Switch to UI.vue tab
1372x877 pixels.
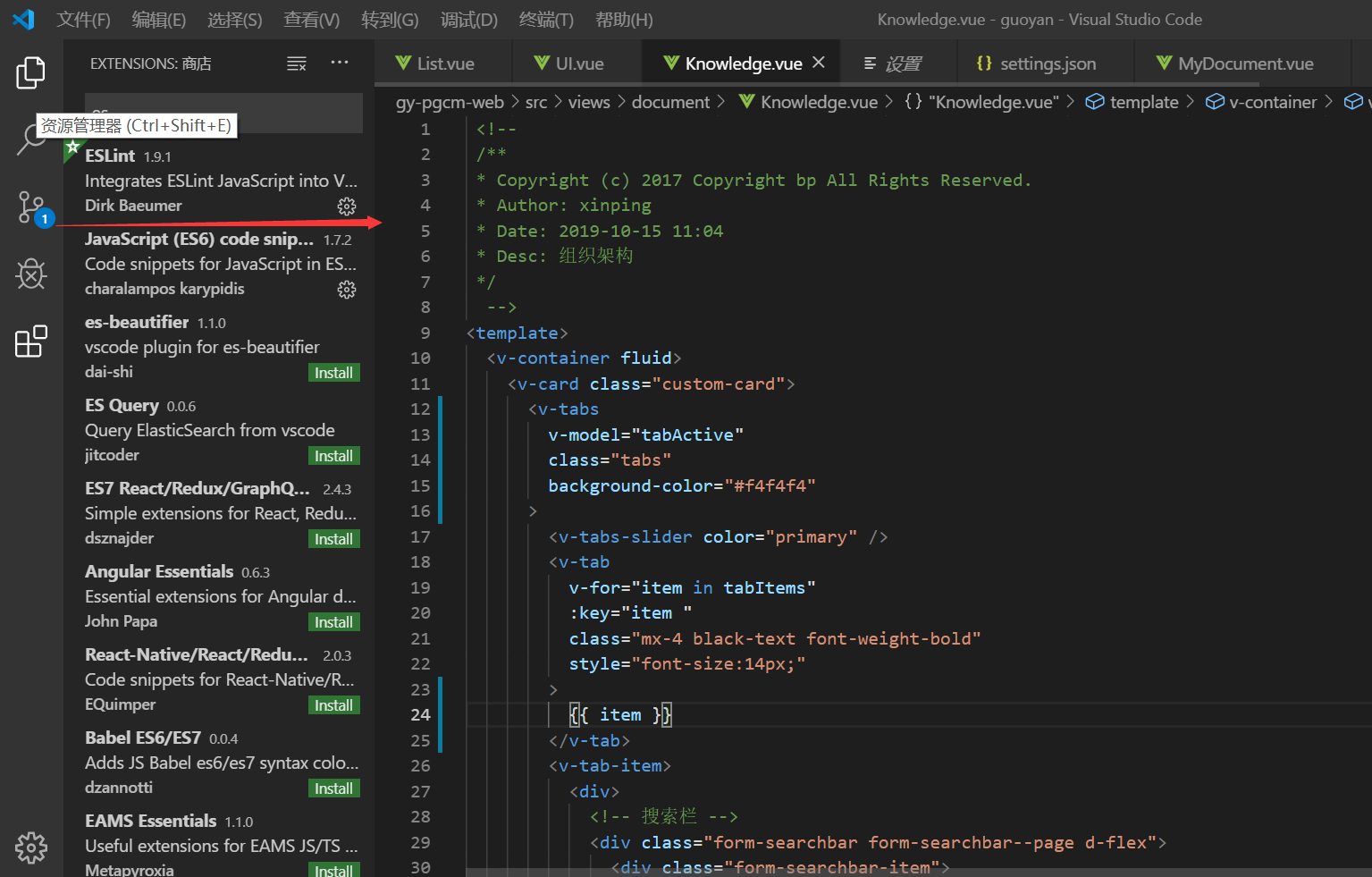coord(578,63)
